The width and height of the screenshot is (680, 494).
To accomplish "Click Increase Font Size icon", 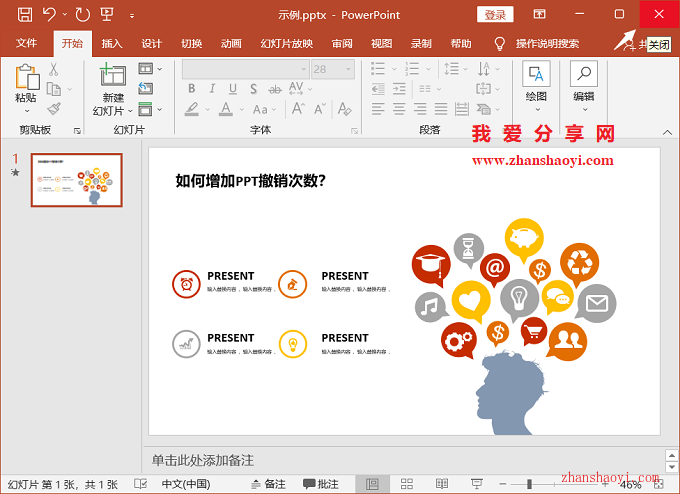I will (x=298, y=108).
